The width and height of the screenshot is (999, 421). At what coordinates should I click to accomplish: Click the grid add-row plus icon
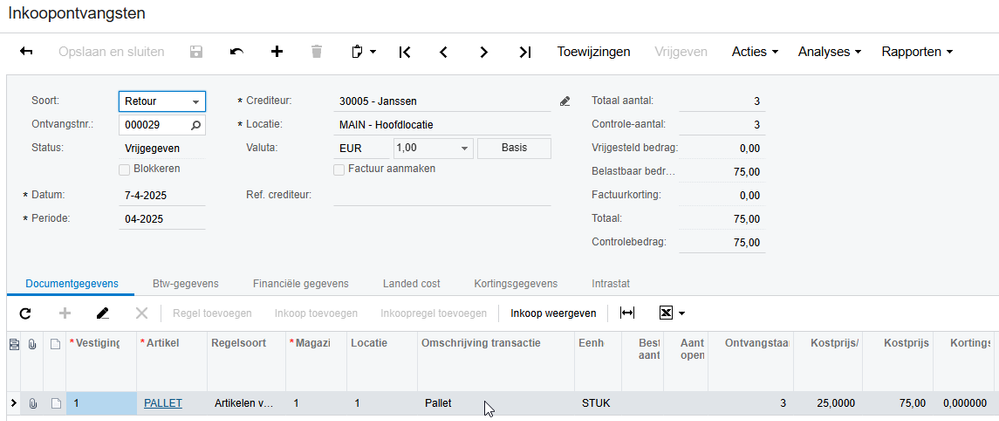tap(65, 313)
